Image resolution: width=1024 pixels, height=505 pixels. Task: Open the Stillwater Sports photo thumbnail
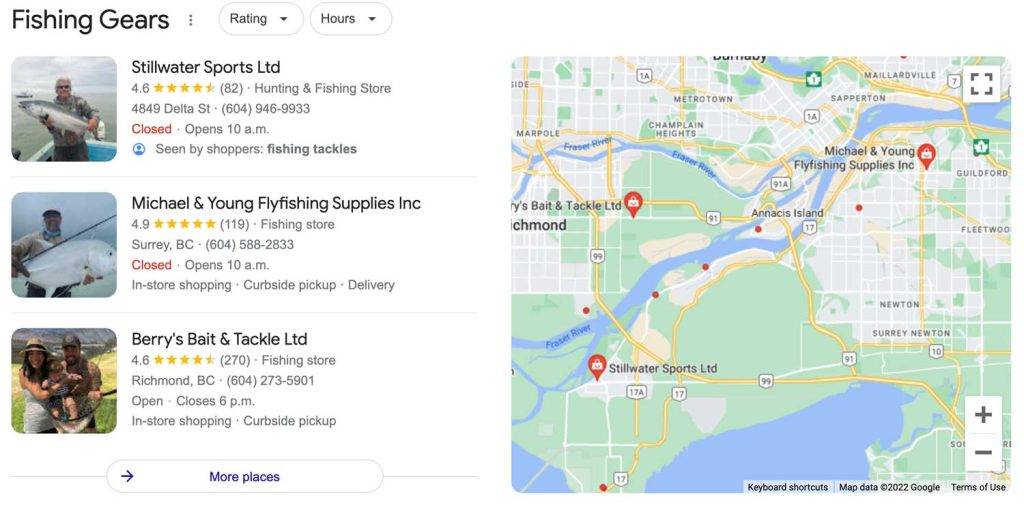point(64,108)
